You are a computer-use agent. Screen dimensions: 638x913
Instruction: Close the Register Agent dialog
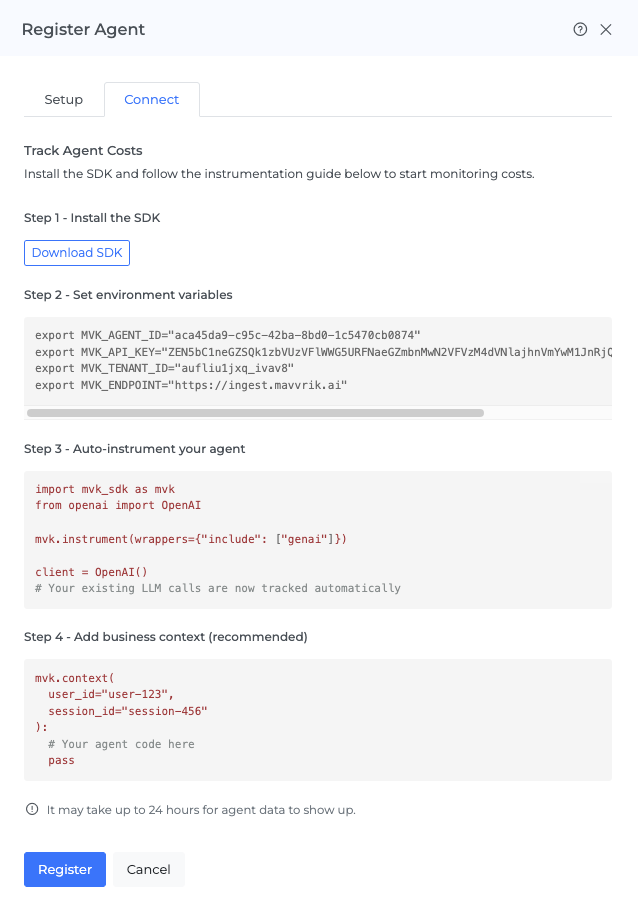606,30
